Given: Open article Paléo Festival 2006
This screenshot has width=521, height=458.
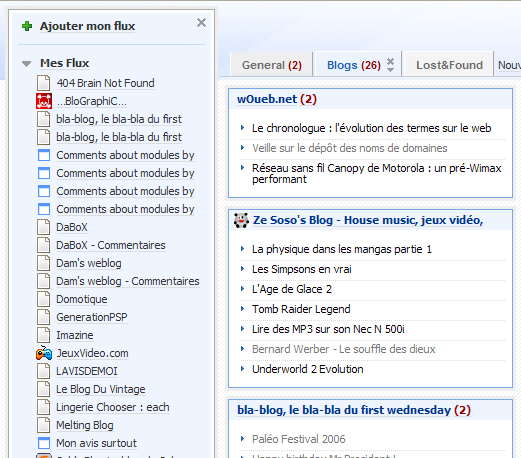Looking at the screenshot, I should point(298,439).
